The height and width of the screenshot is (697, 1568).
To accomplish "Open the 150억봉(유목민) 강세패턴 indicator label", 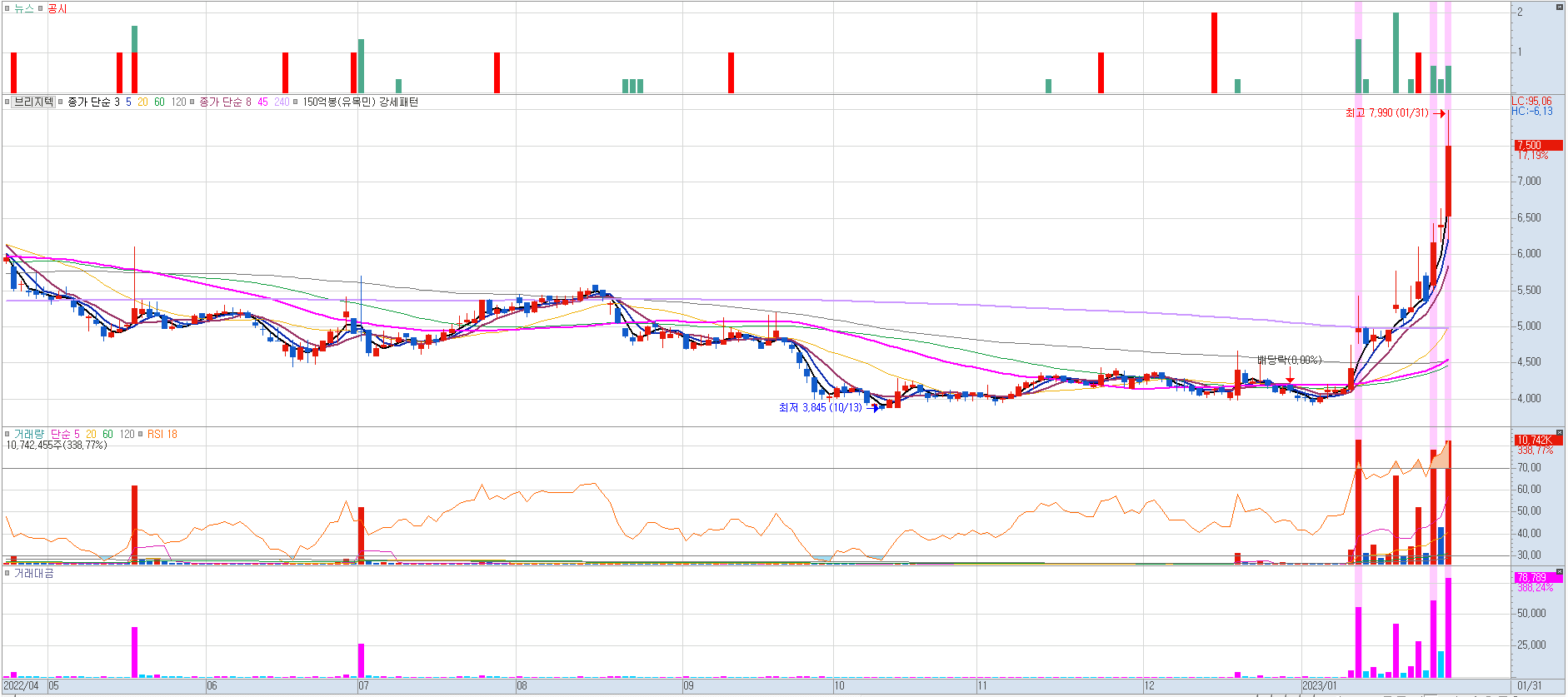I will 360,102.
